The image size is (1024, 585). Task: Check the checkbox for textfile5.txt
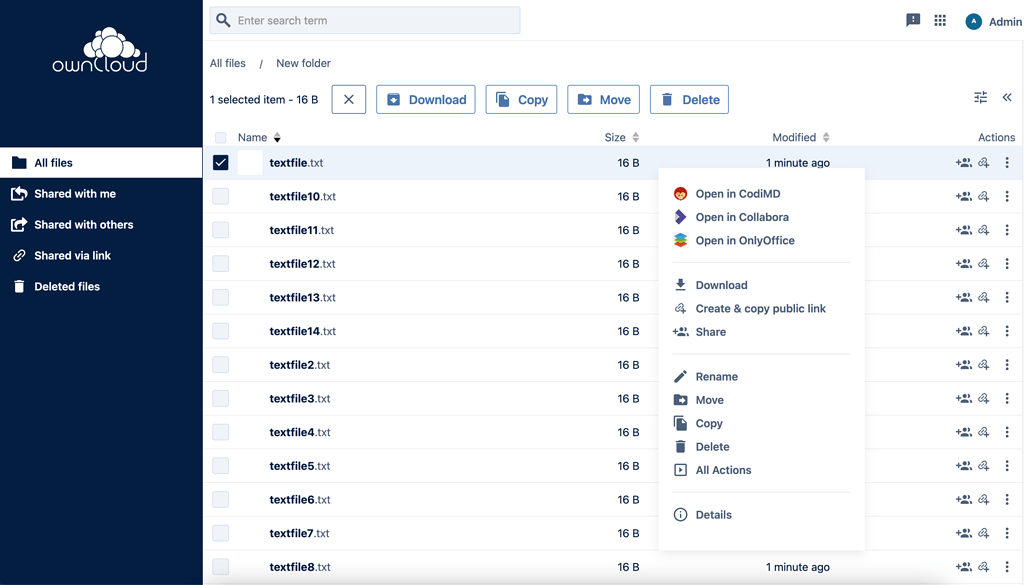220,465
